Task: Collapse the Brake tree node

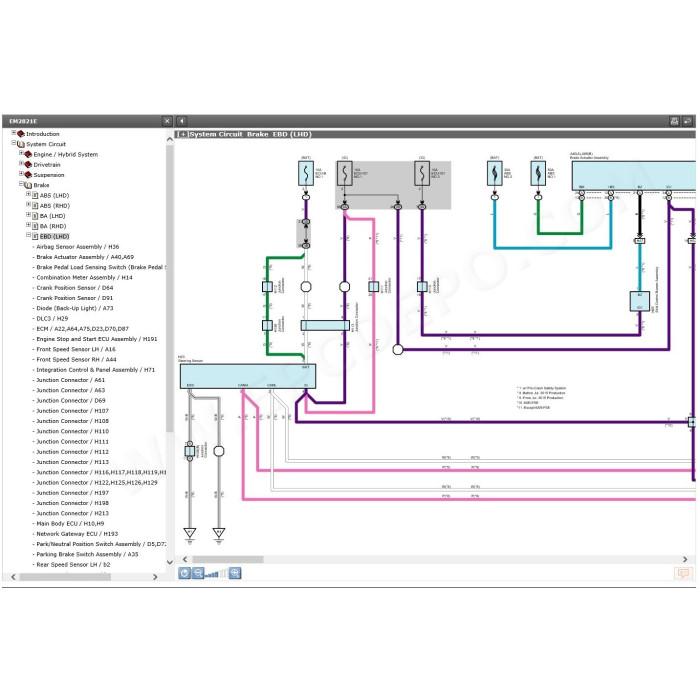Action: [21, 184]
